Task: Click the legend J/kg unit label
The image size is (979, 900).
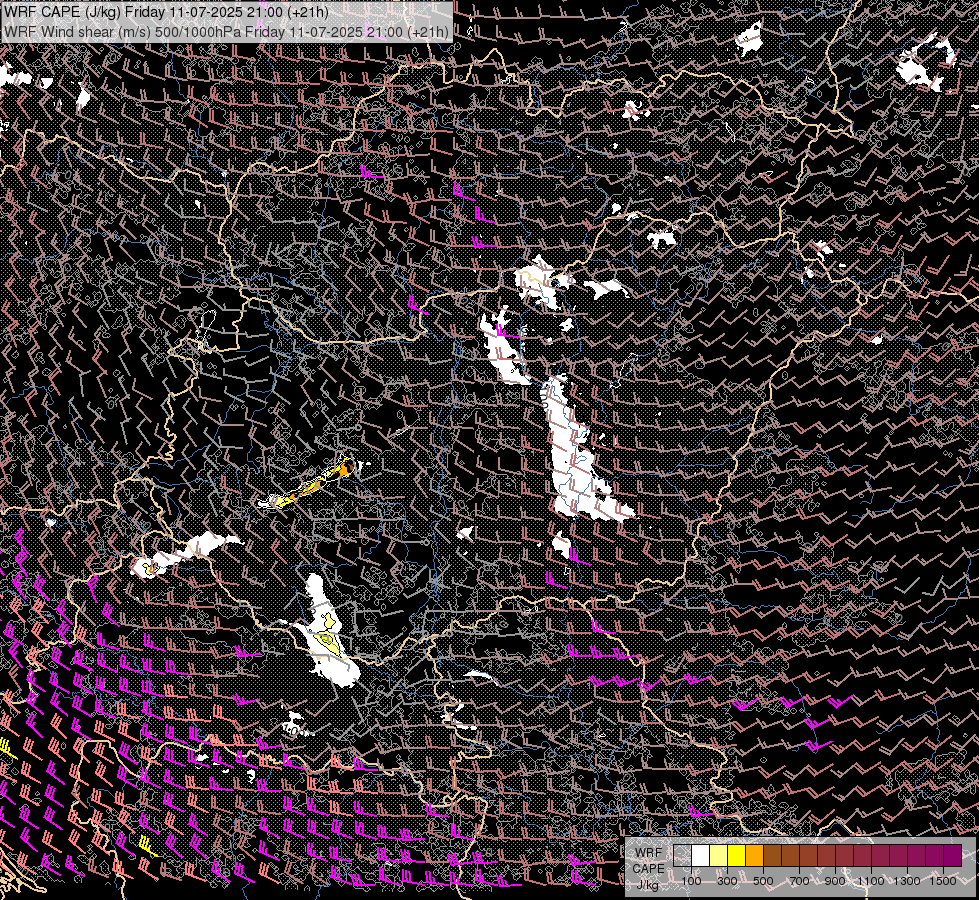Action: (648, 884)
